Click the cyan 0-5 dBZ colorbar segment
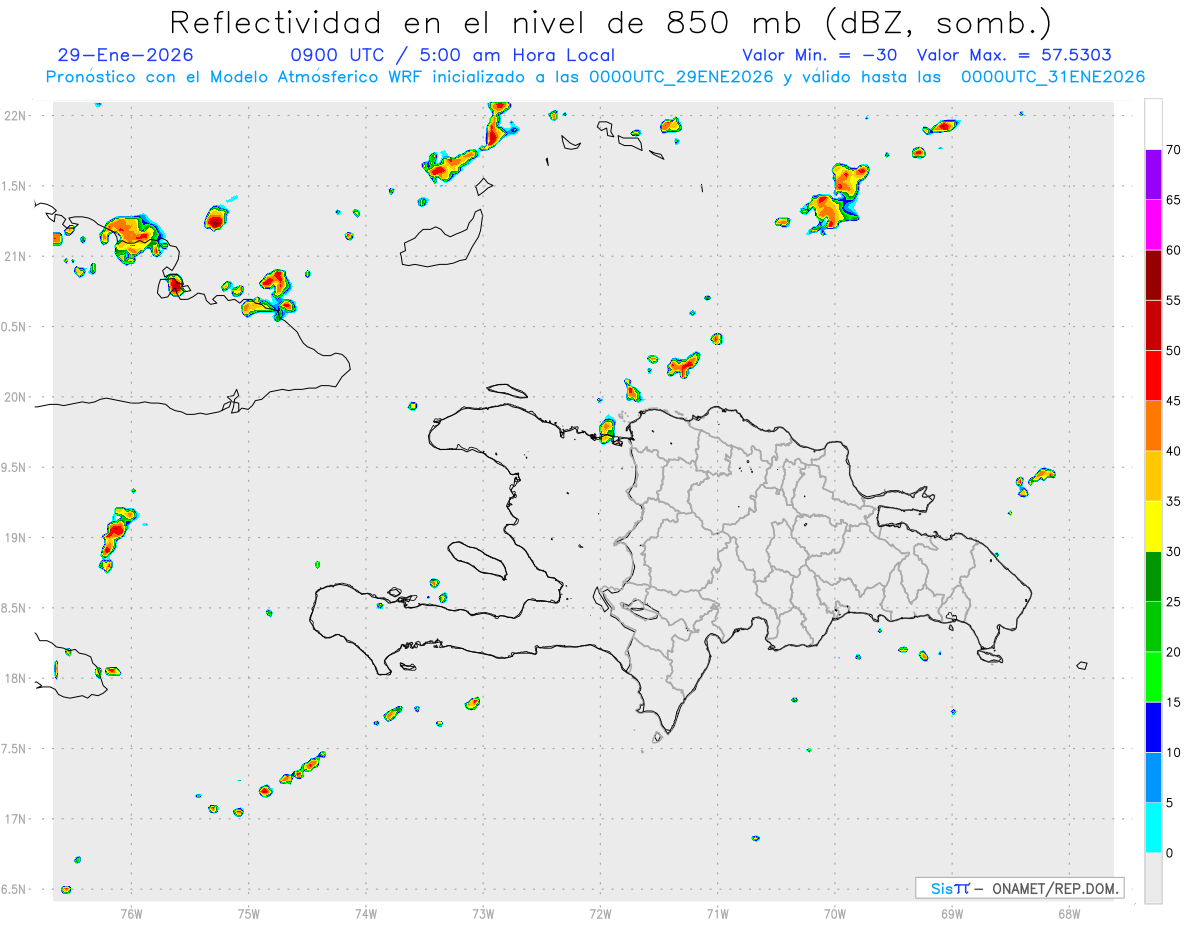Screen dimensions: 1200x927 1153,828
